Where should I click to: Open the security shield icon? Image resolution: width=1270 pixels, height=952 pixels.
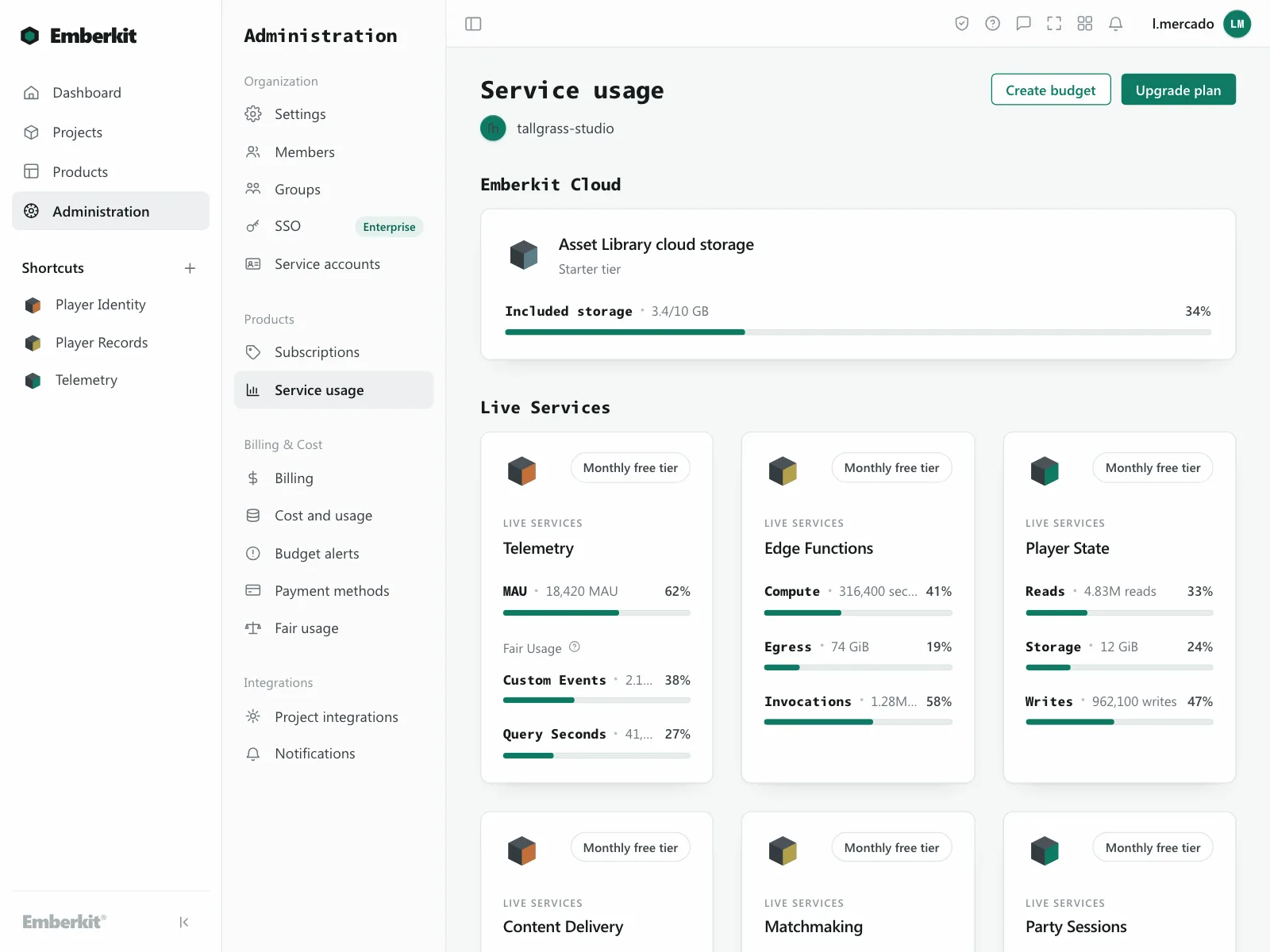click(962, 24)
